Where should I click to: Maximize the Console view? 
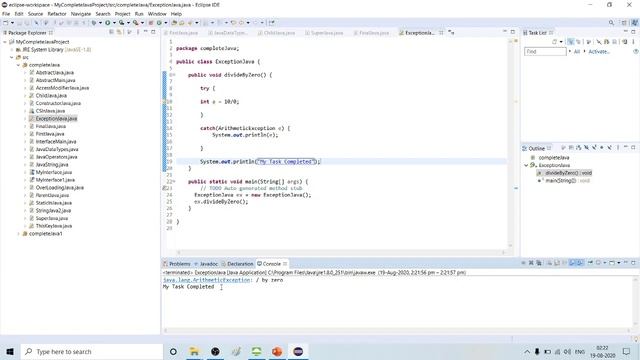[x=633, y=263]
